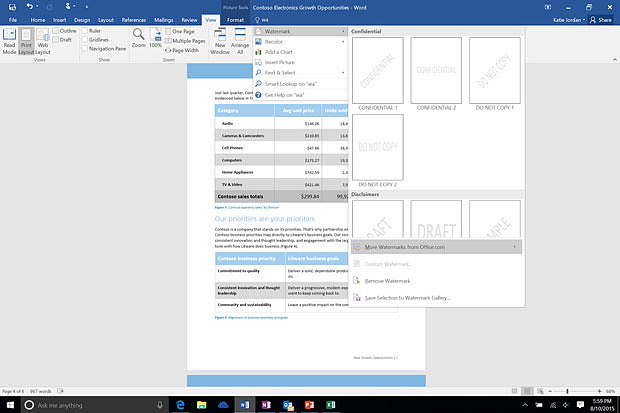Pick the CONFIDENTIAL 1 watermark thumbnail
Viewport: 620px width, 413px height.
[380, 72]
